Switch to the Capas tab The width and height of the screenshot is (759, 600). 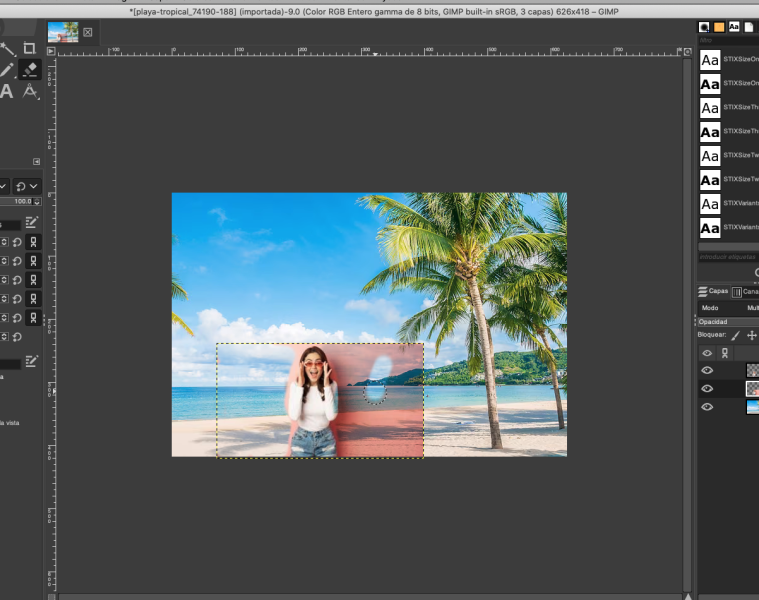pos(714,292)
